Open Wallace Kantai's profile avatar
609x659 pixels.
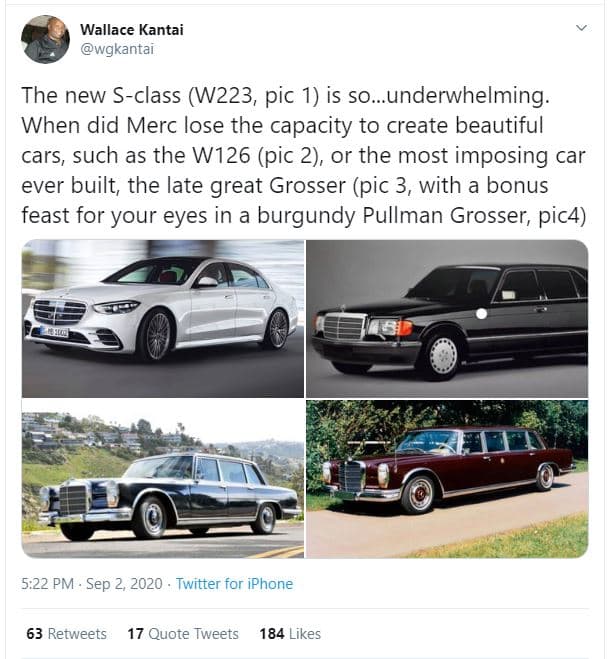pos(46,39)
